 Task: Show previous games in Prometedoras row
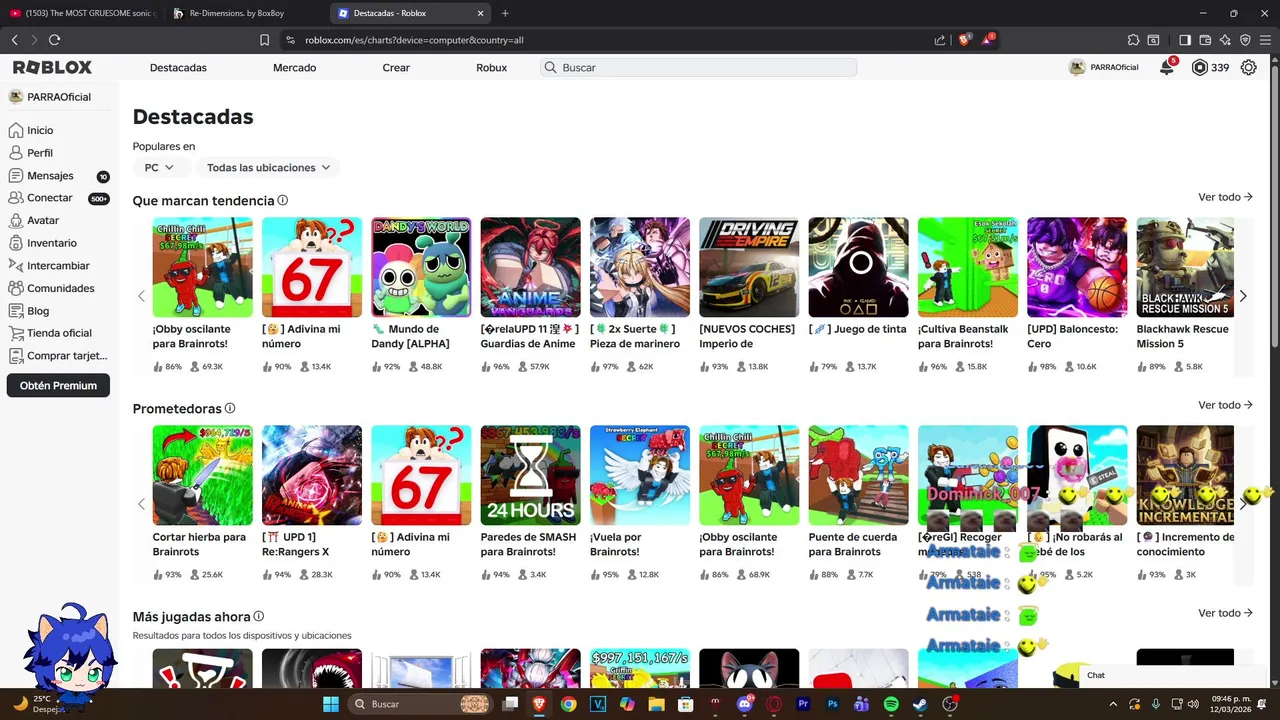141,504
